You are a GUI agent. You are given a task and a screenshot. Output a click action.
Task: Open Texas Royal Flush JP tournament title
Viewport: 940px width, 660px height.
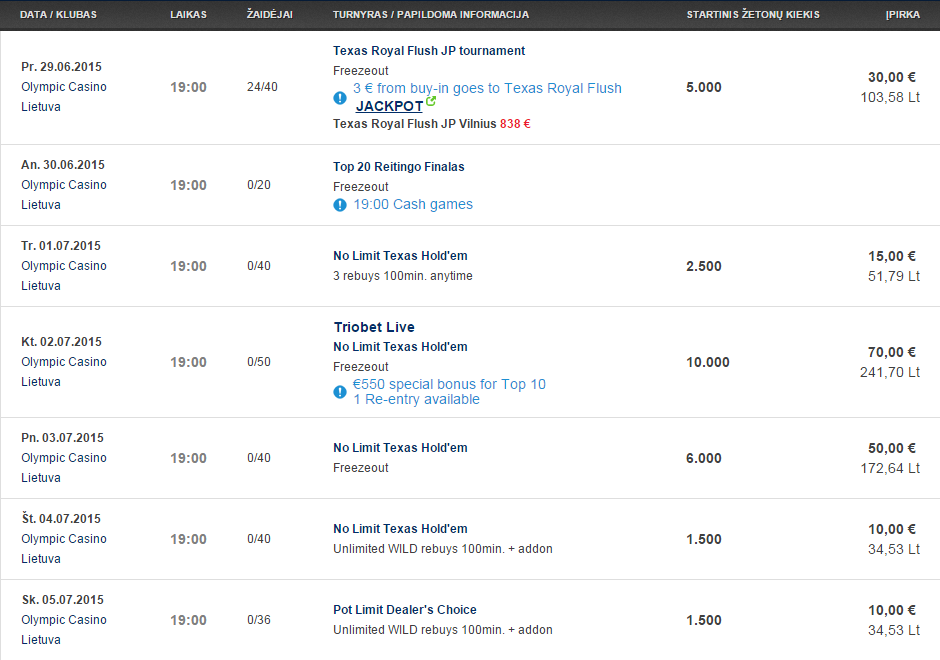coord(429,51)
